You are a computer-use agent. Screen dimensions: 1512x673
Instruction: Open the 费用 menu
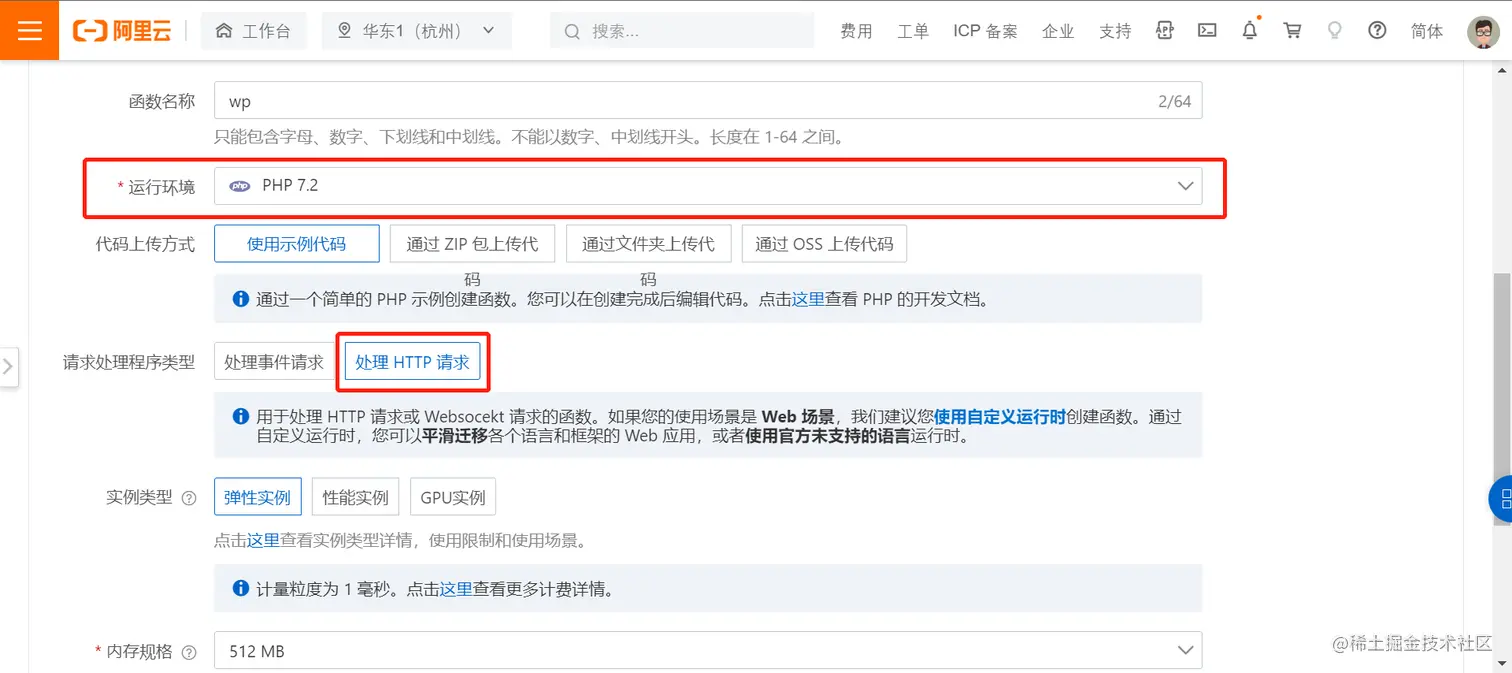click(856, 31)
